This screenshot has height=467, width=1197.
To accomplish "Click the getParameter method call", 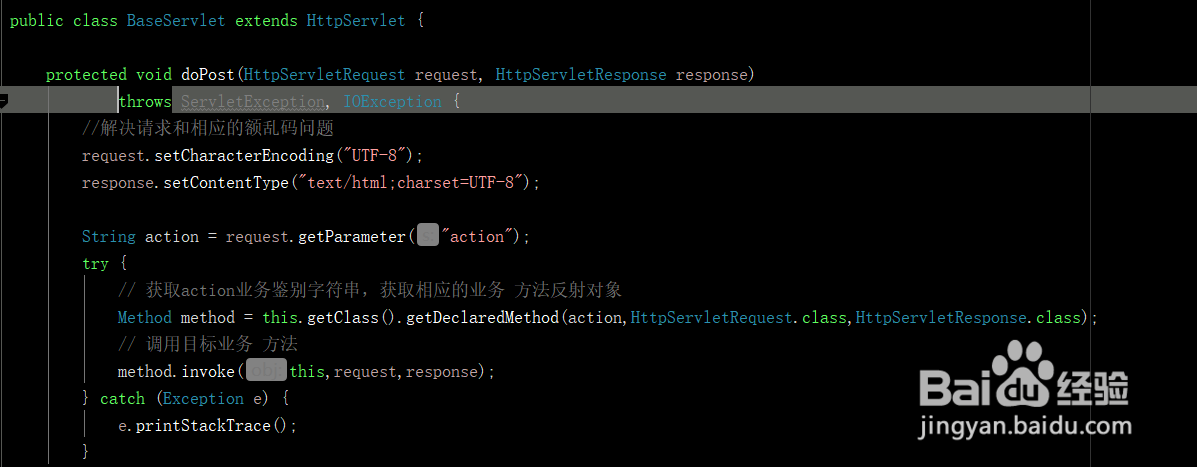I will coord(351,237).
